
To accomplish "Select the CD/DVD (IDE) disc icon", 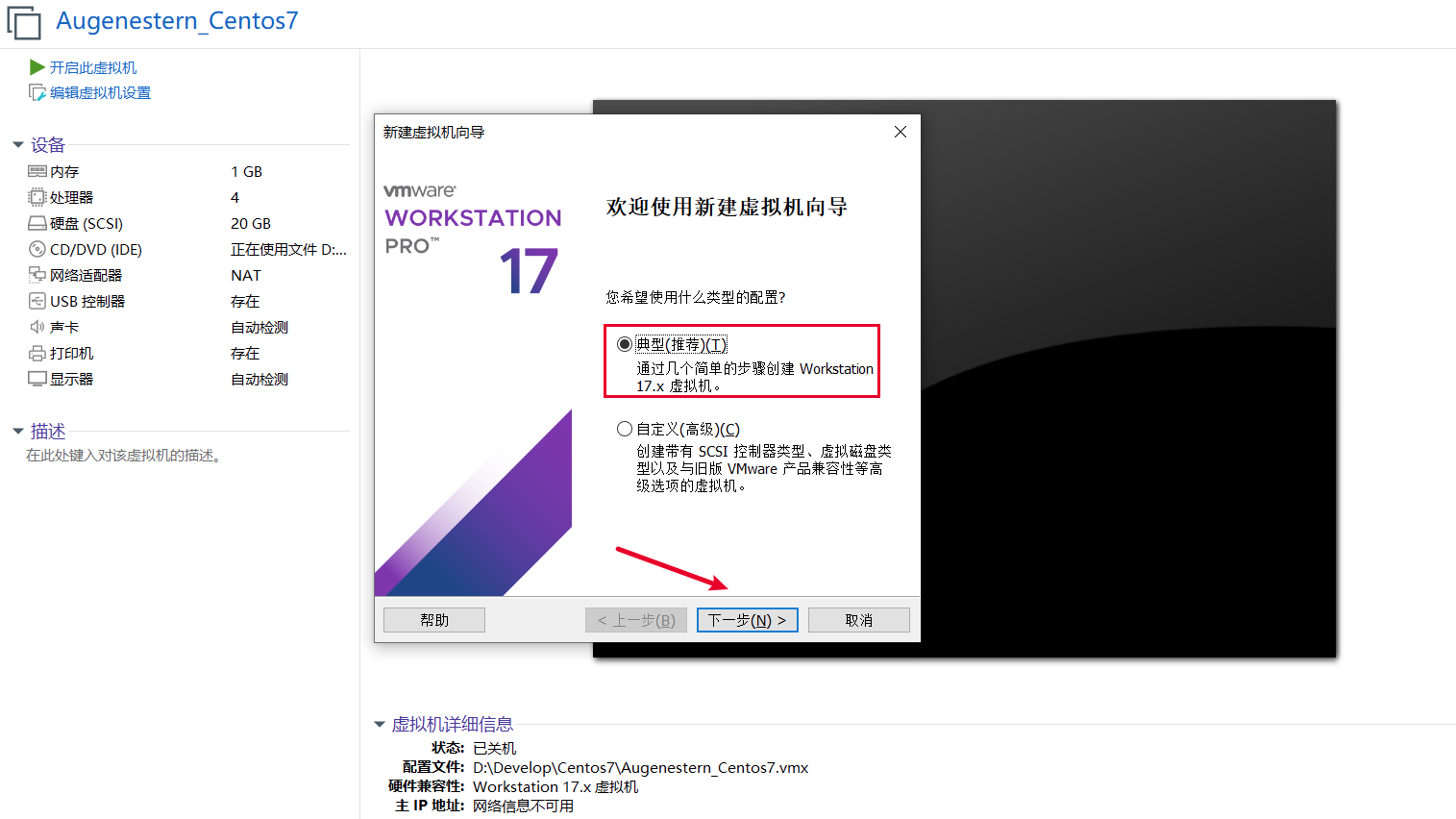I will click(37, 249).
